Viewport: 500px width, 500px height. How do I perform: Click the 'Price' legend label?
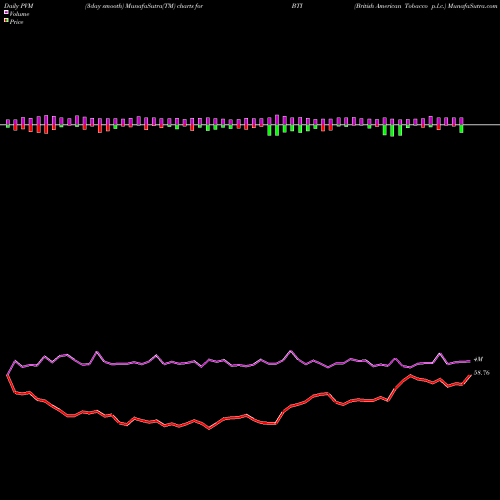(16, 22)
